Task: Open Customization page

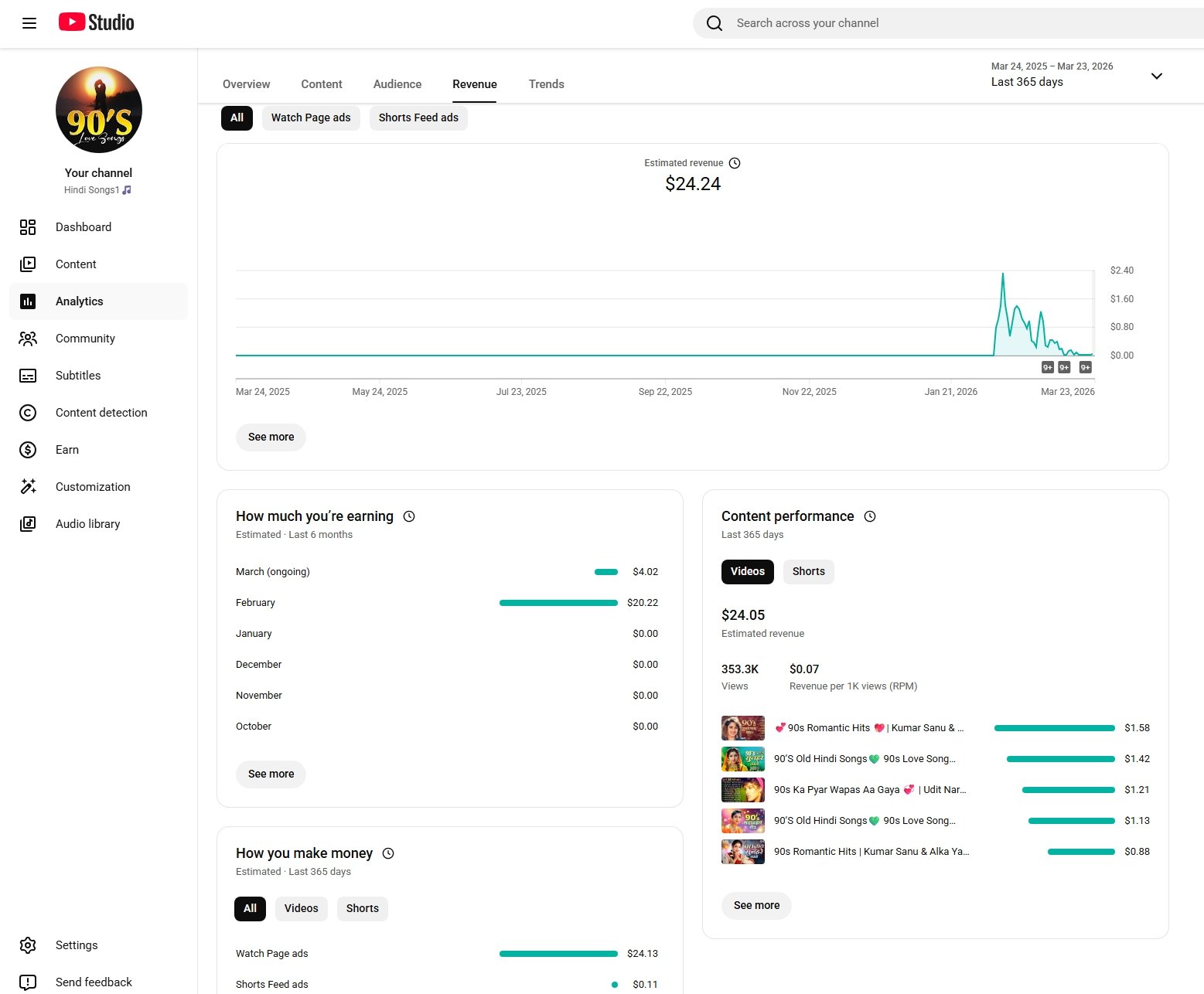Action: (93, 487)
